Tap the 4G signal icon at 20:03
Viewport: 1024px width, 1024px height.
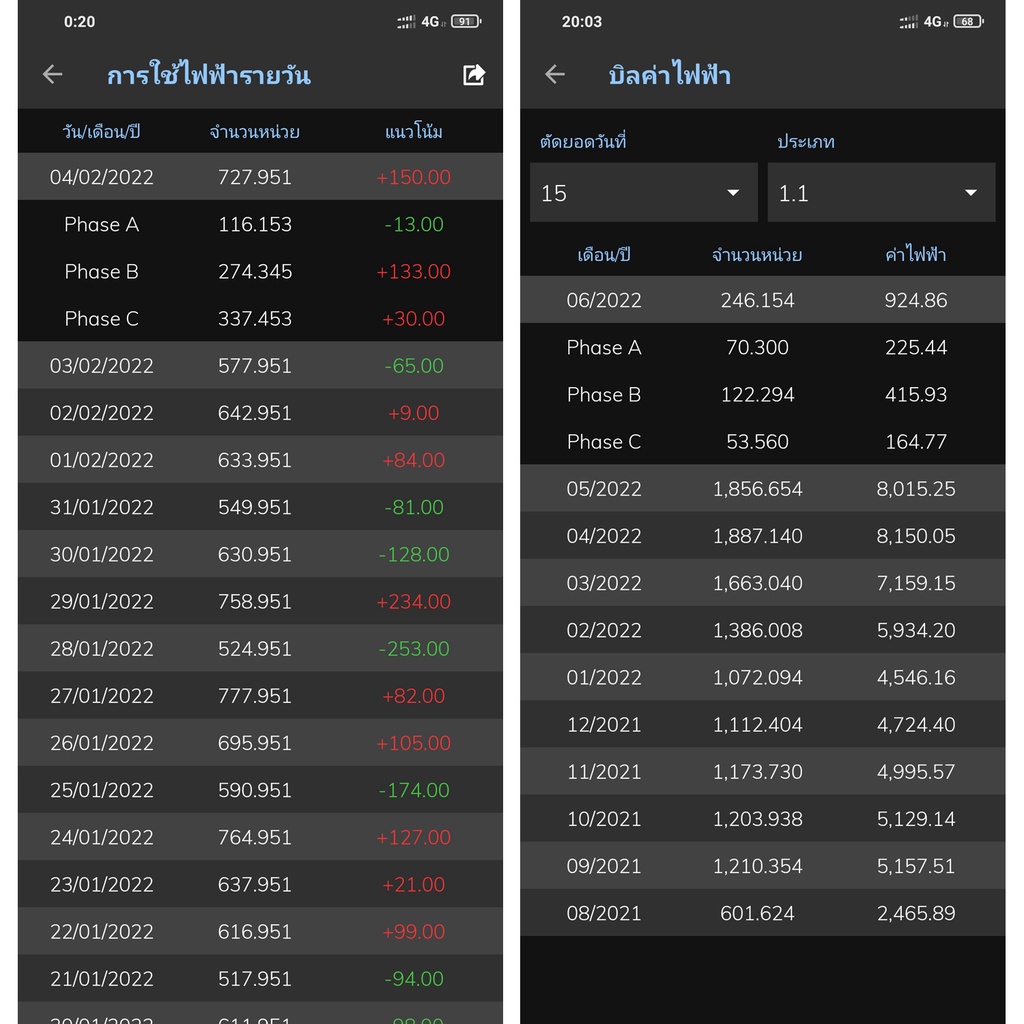(933, 21)
